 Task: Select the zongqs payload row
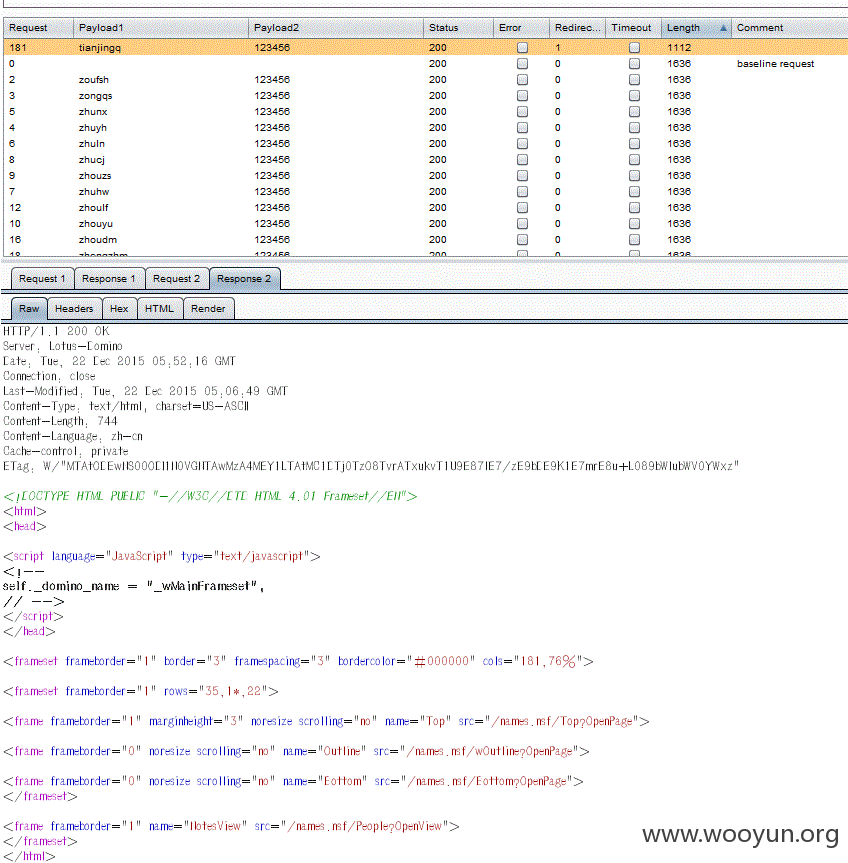tap(425, 96)
